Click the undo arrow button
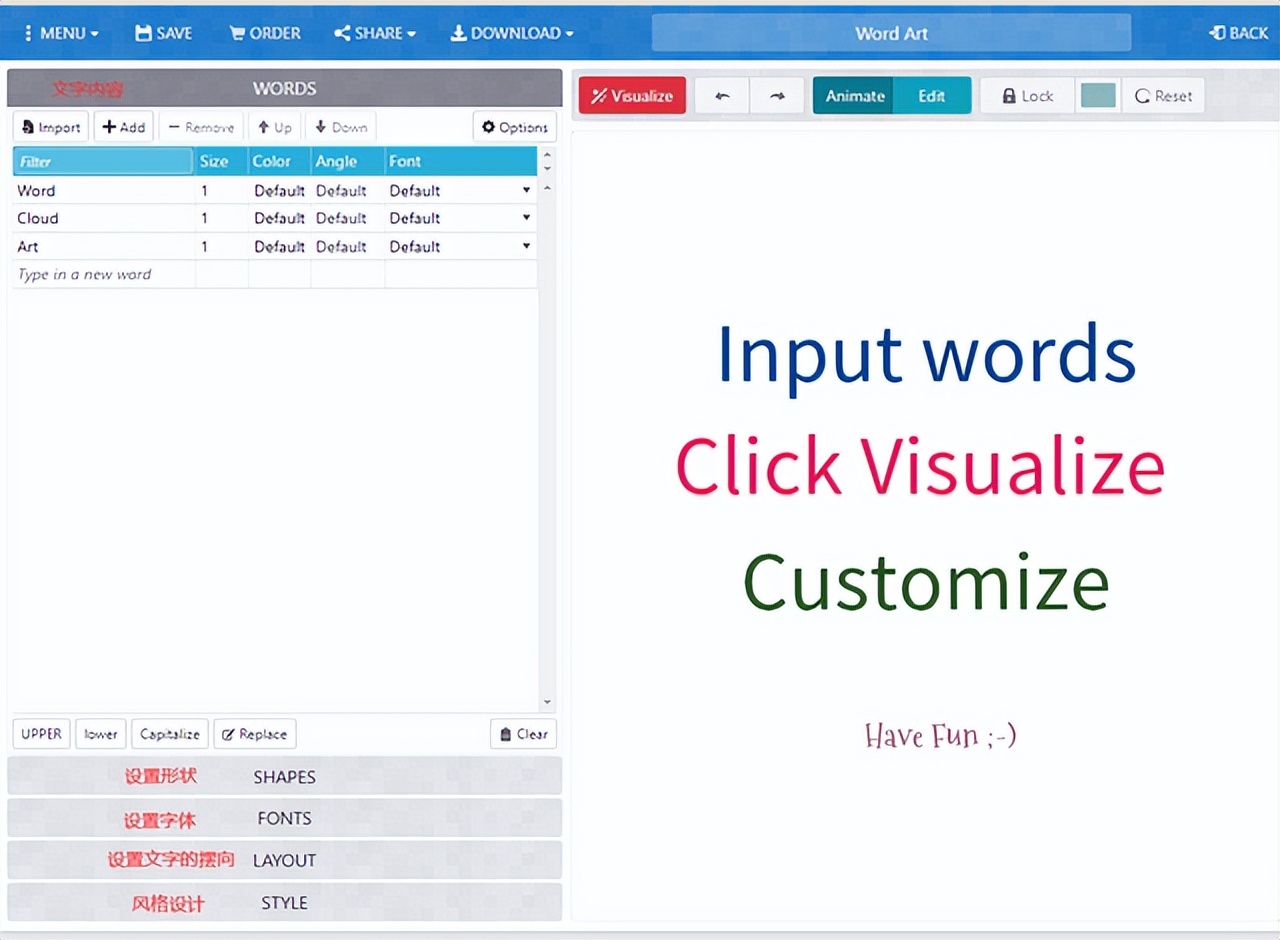The height and width of the screenshot is (940, 1280). tap(722, 96)
